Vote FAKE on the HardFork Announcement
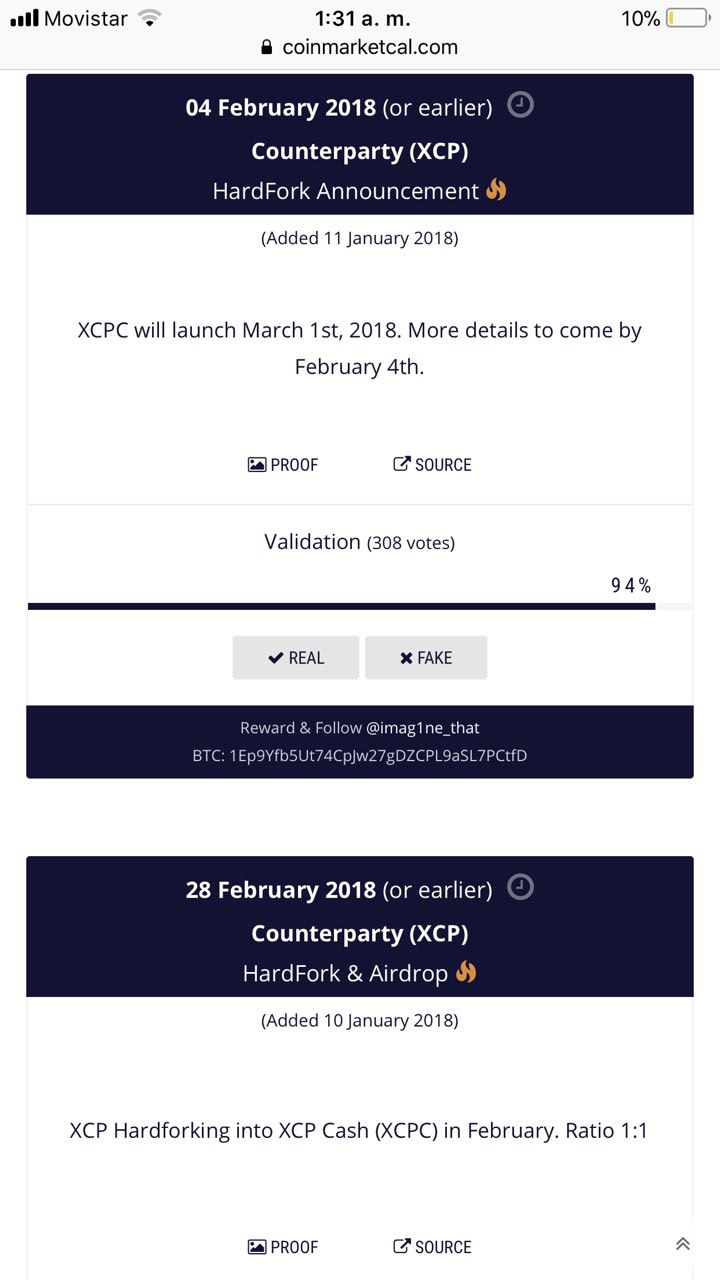720x1280 pixels. tap(426, 658)
